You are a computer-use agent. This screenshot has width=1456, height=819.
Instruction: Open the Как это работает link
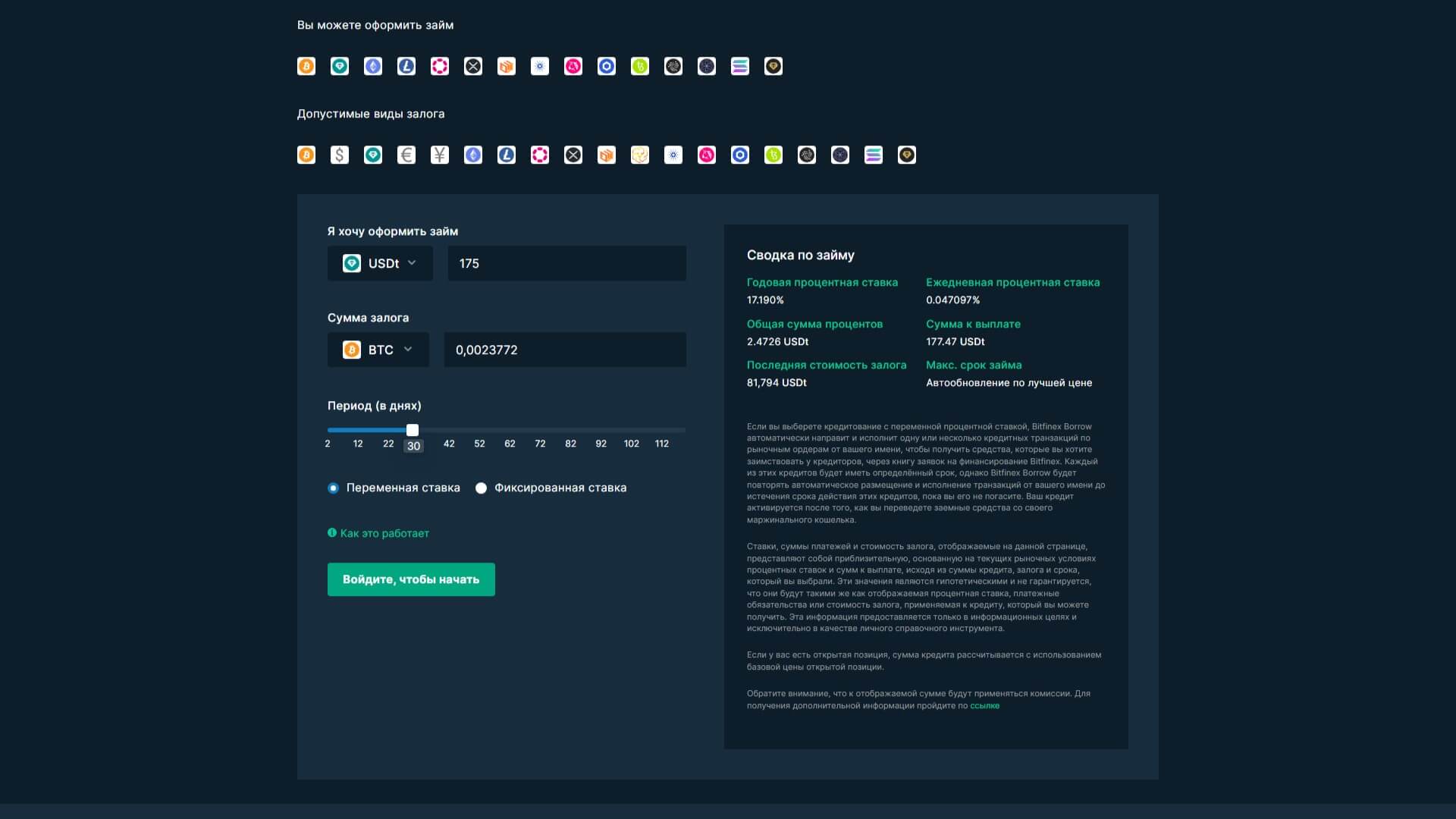click(x=384, y=534)
